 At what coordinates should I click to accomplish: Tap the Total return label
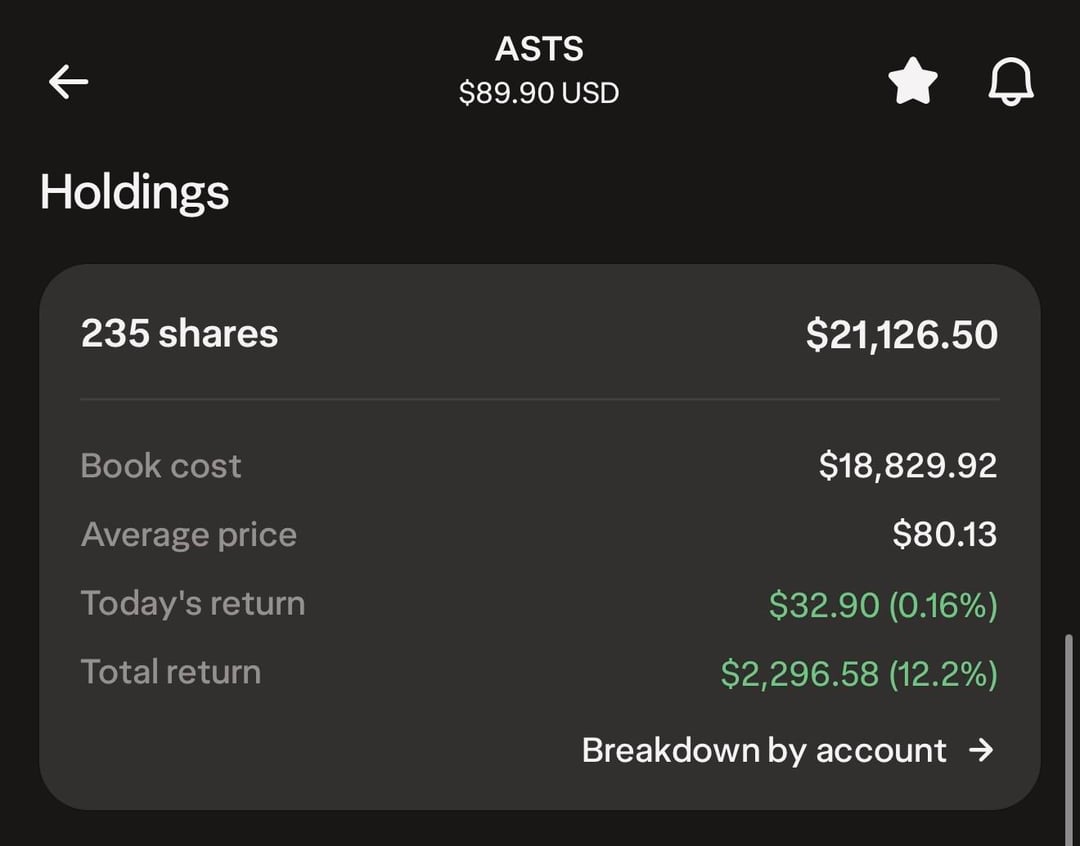click(171, 672)
